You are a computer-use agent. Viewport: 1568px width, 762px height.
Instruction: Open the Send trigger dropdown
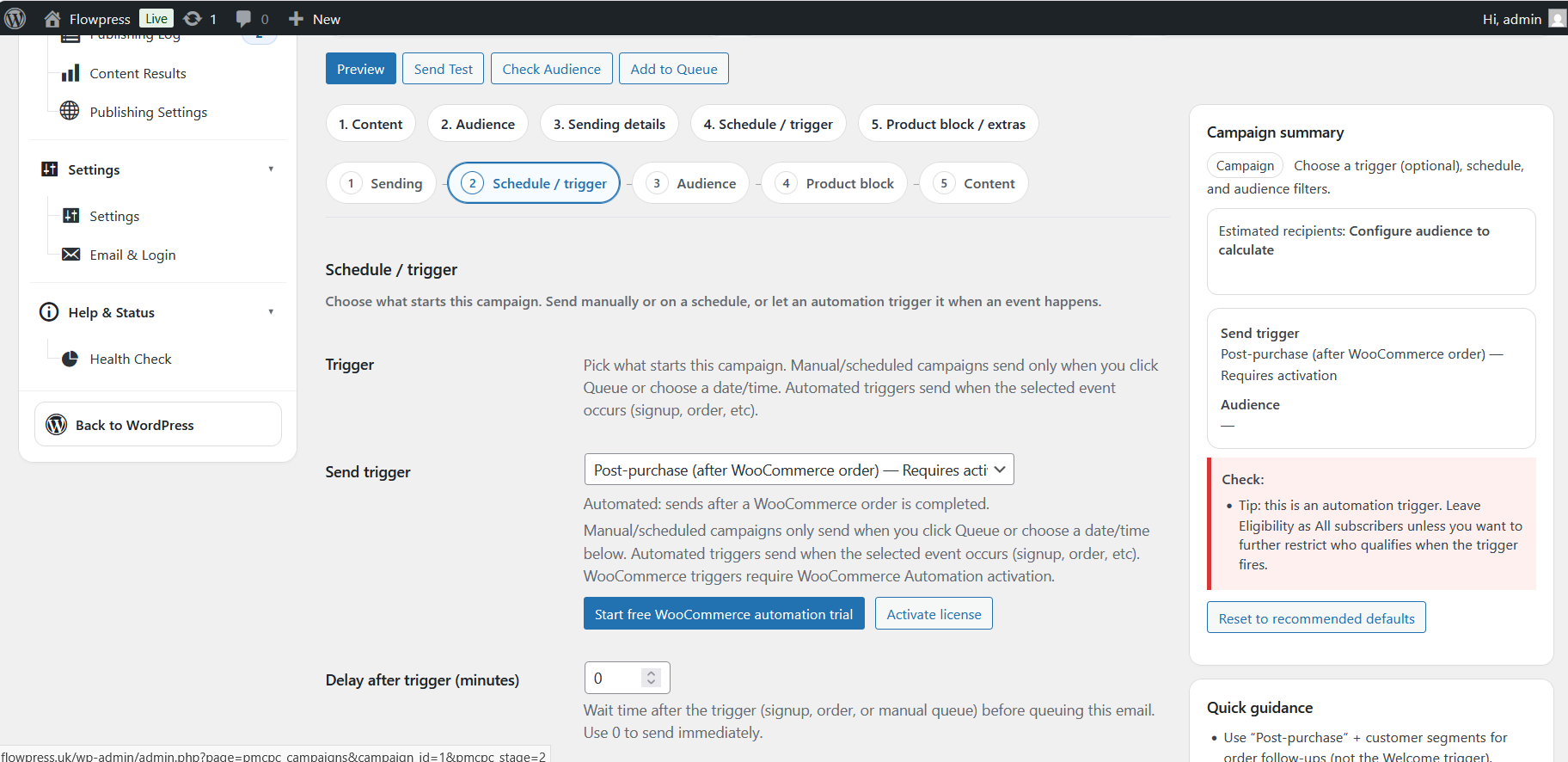tap(799, 470)
